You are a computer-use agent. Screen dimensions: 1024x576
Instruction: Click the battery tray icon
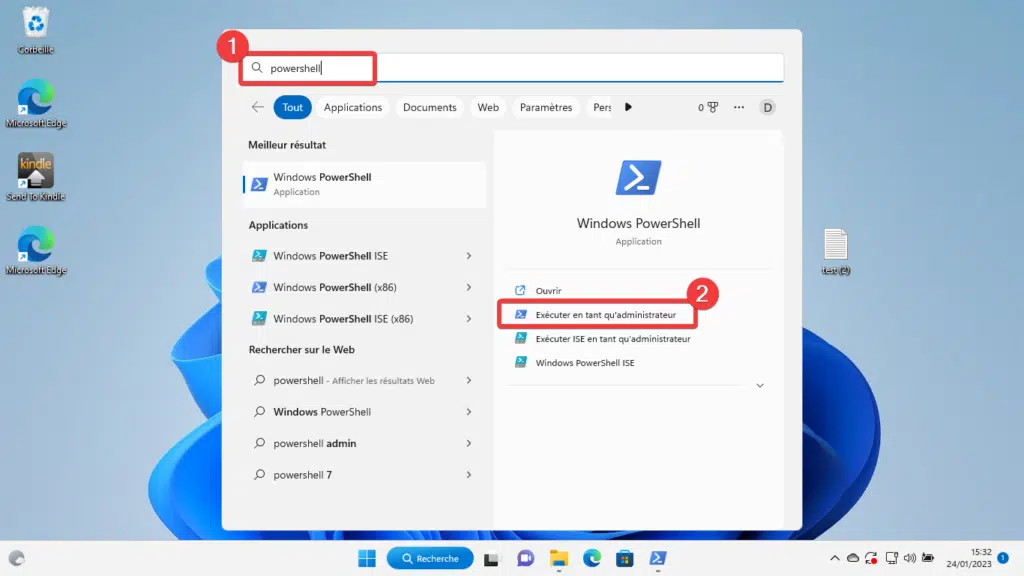point(928,558)
